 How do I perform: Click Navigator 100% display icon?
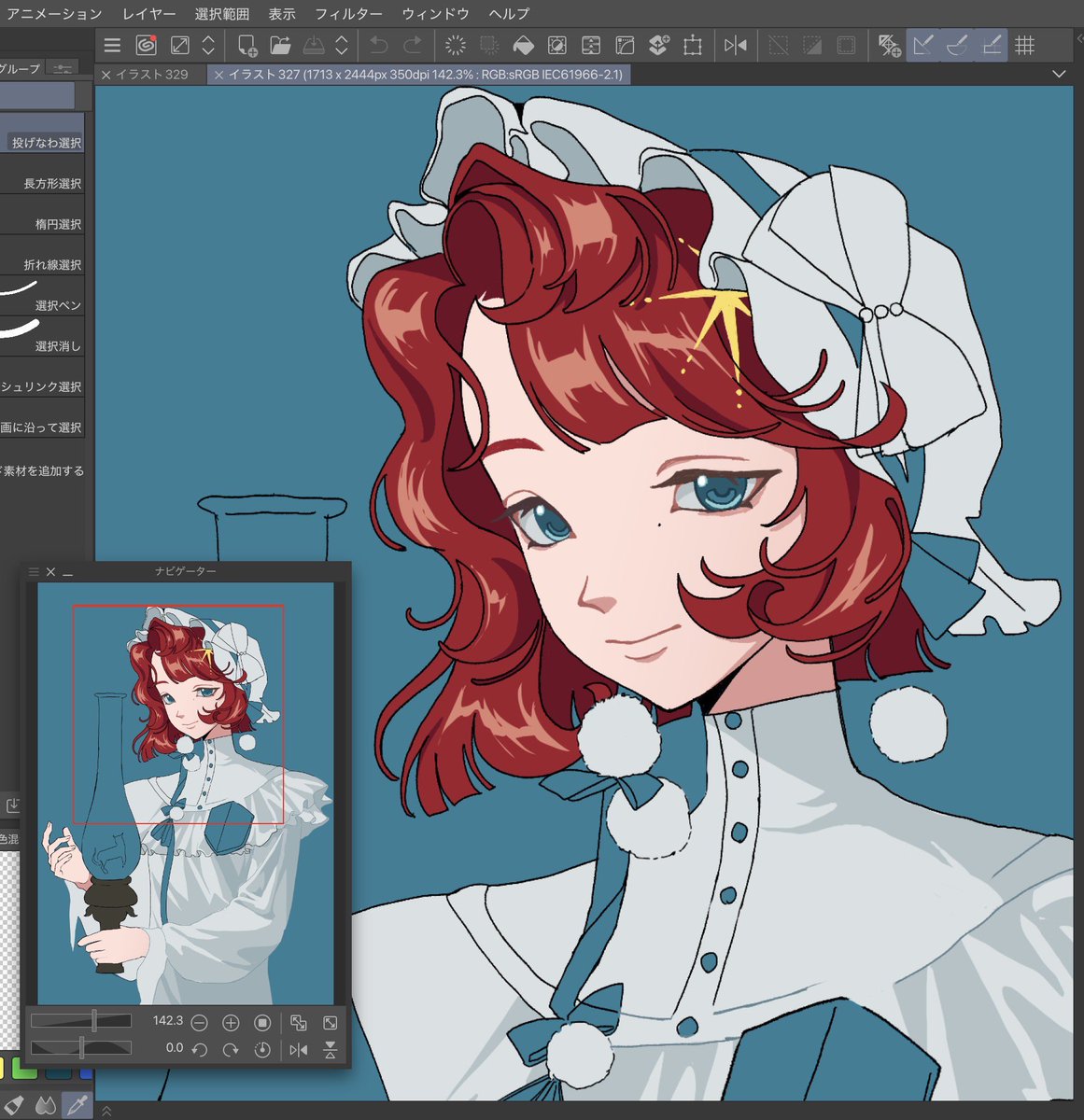pyautogui.click(x=262, y=1023)
